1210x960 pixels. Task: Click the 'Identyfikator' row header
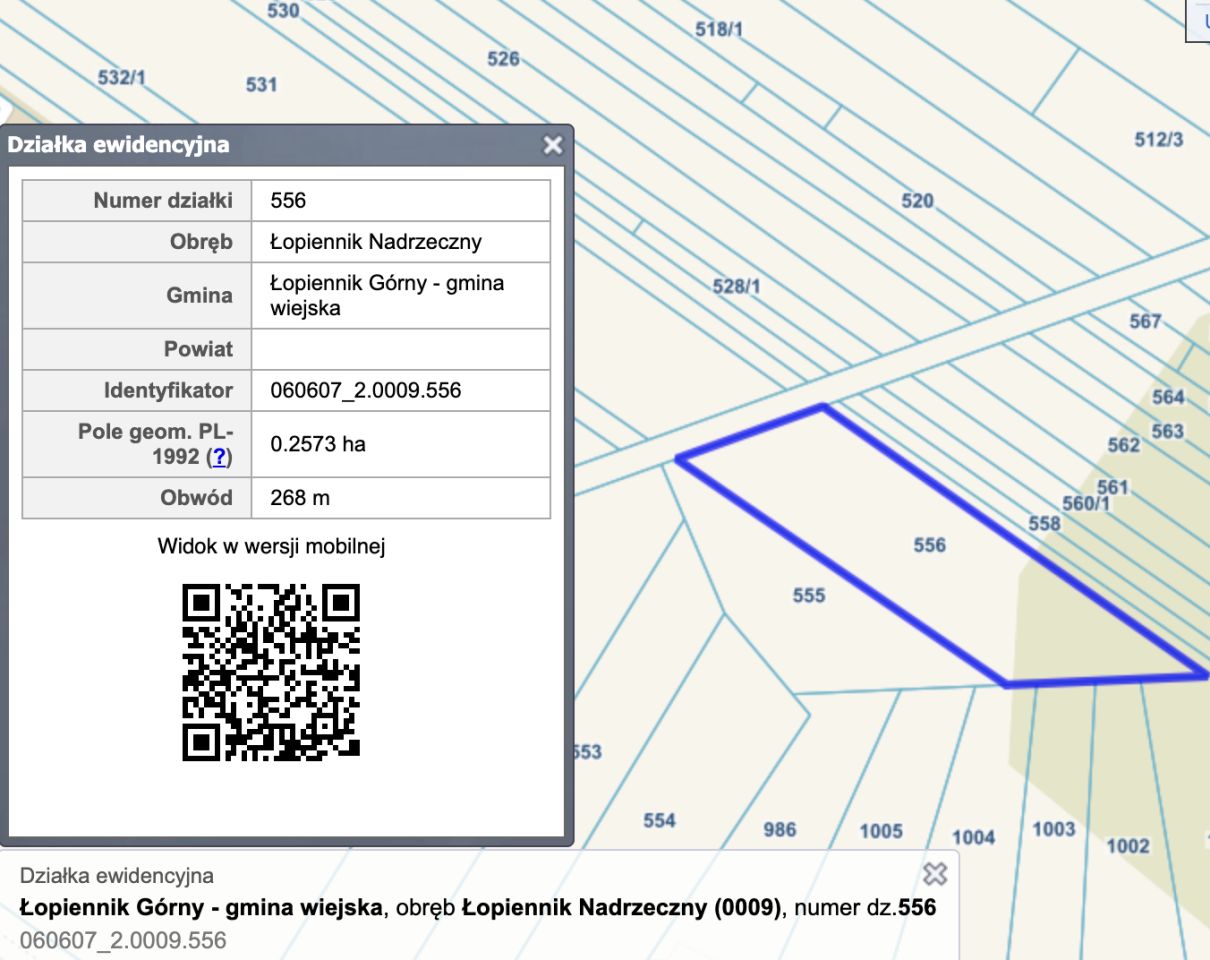(x=137, y=390)
